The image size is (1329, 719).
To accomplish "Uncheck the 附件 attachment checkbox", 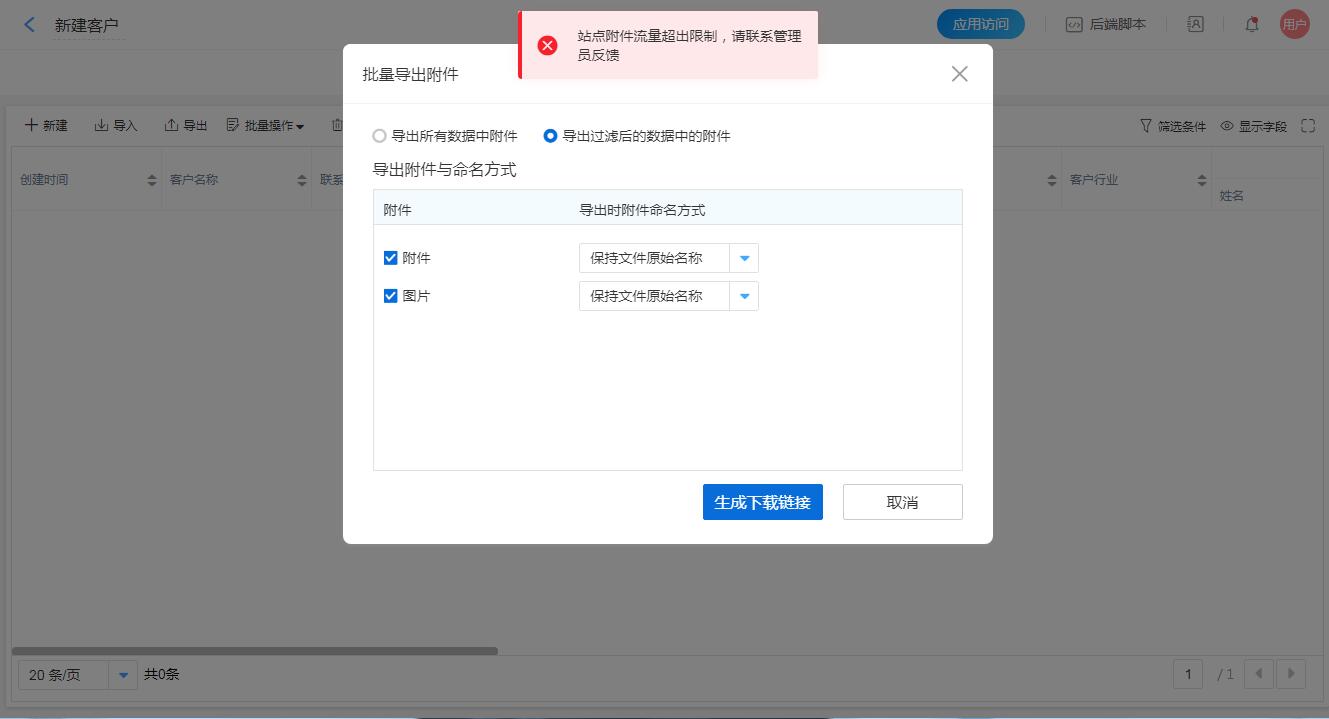I will click(391, 257).
